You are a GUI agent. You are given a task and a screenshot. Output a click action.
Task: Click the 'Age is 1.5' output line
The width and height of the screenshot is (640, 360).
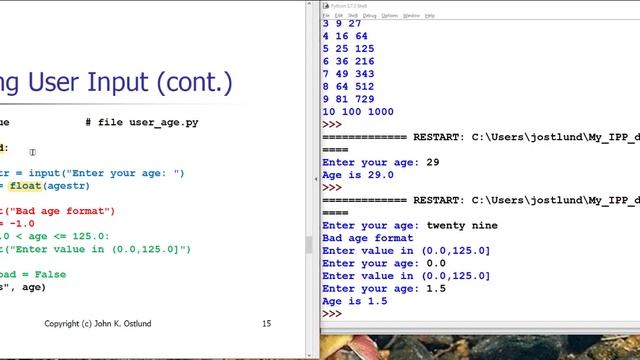355,301
